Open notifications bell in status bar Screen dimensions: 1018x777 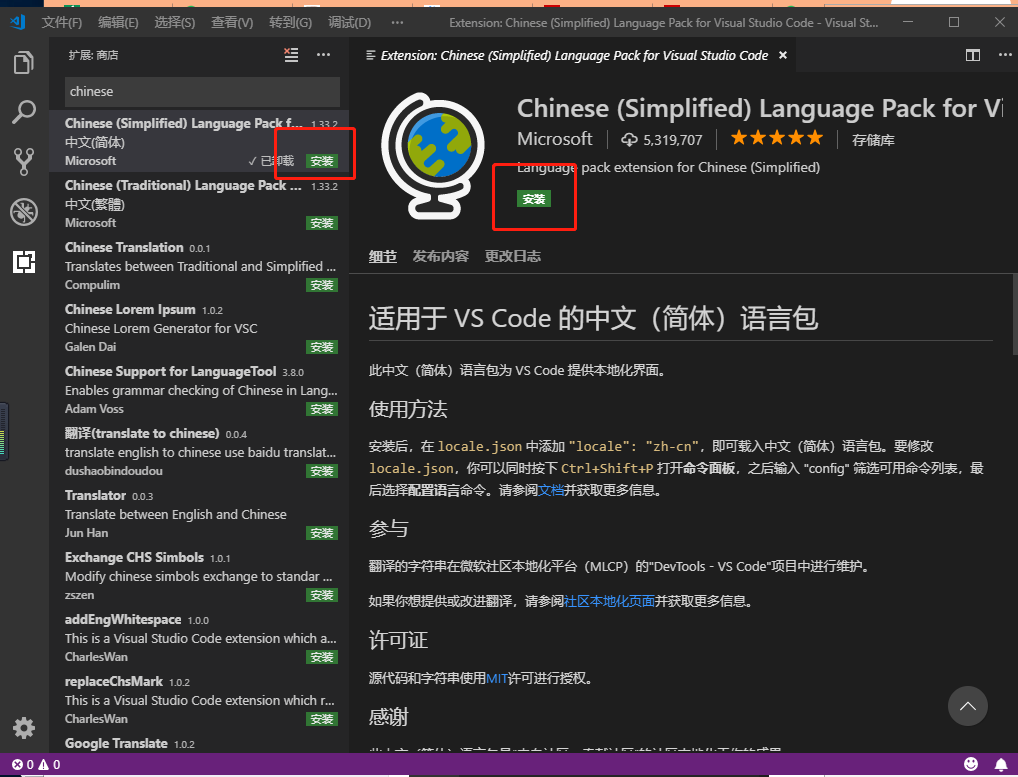1001,764
